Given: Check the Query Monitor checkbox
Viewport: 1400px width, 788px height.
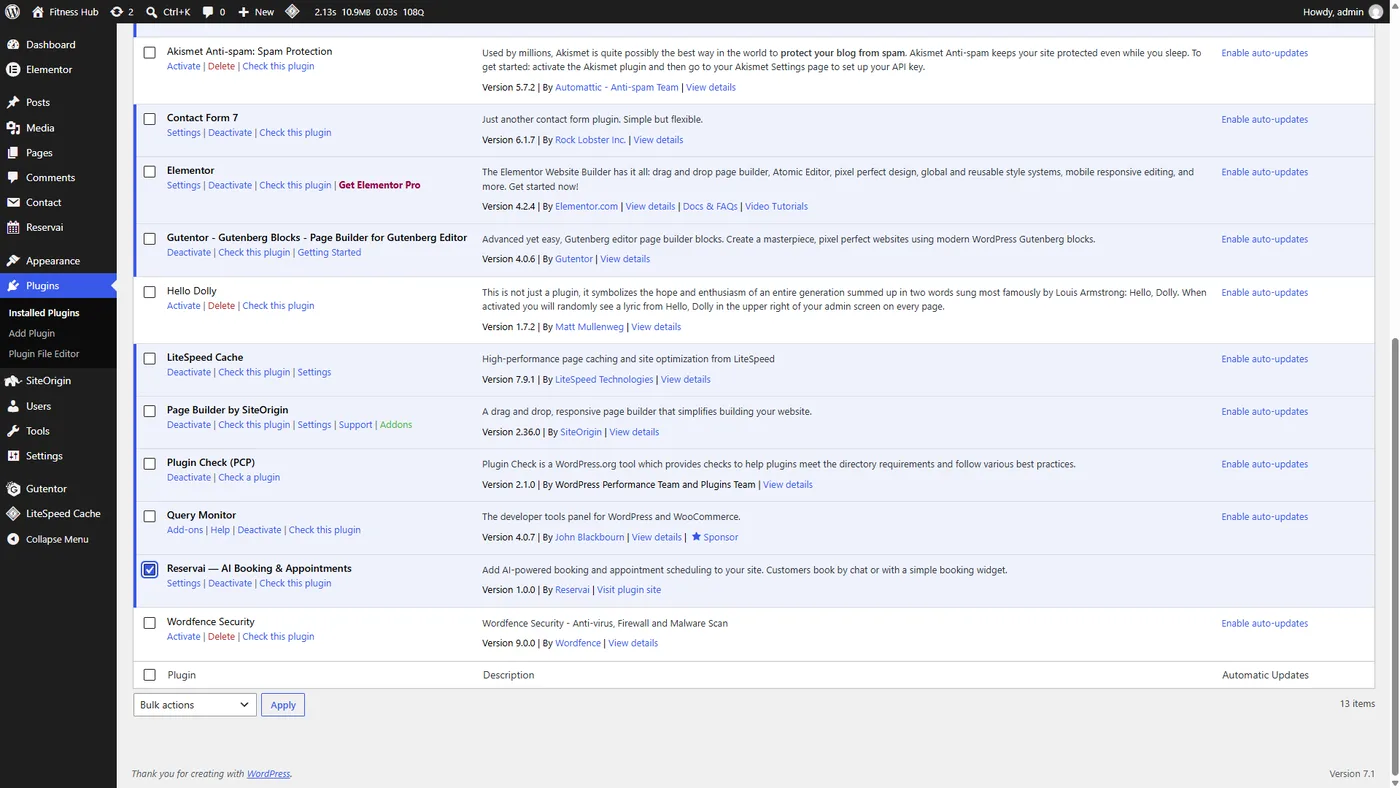Looking at the screenshot, I should click(150, 516).
